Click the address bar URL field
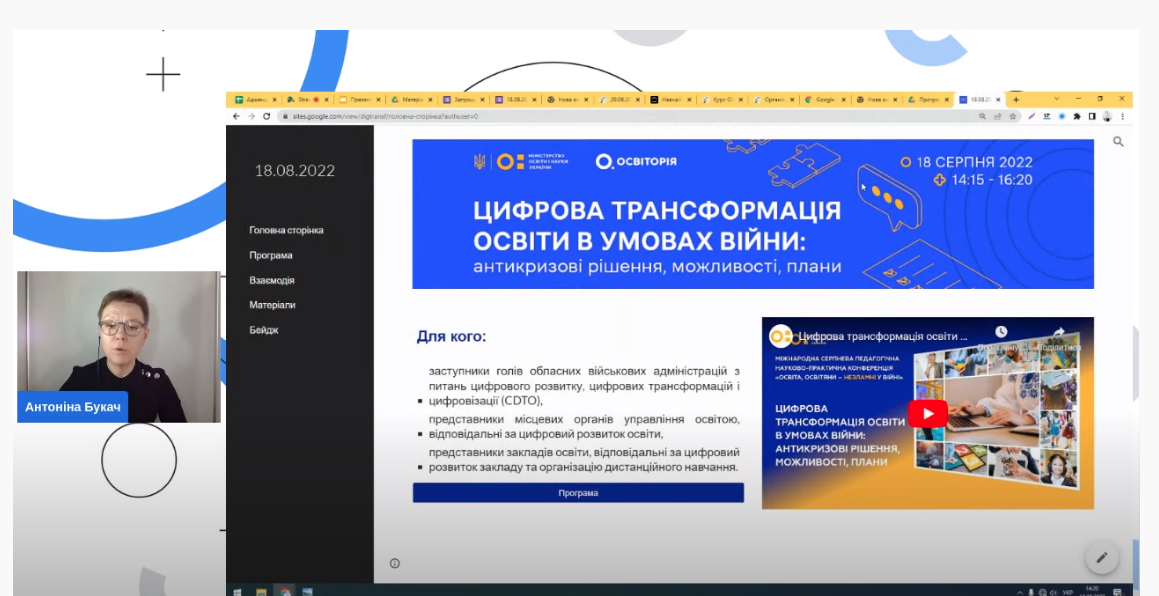1159x596 pixels. point(628,116)
